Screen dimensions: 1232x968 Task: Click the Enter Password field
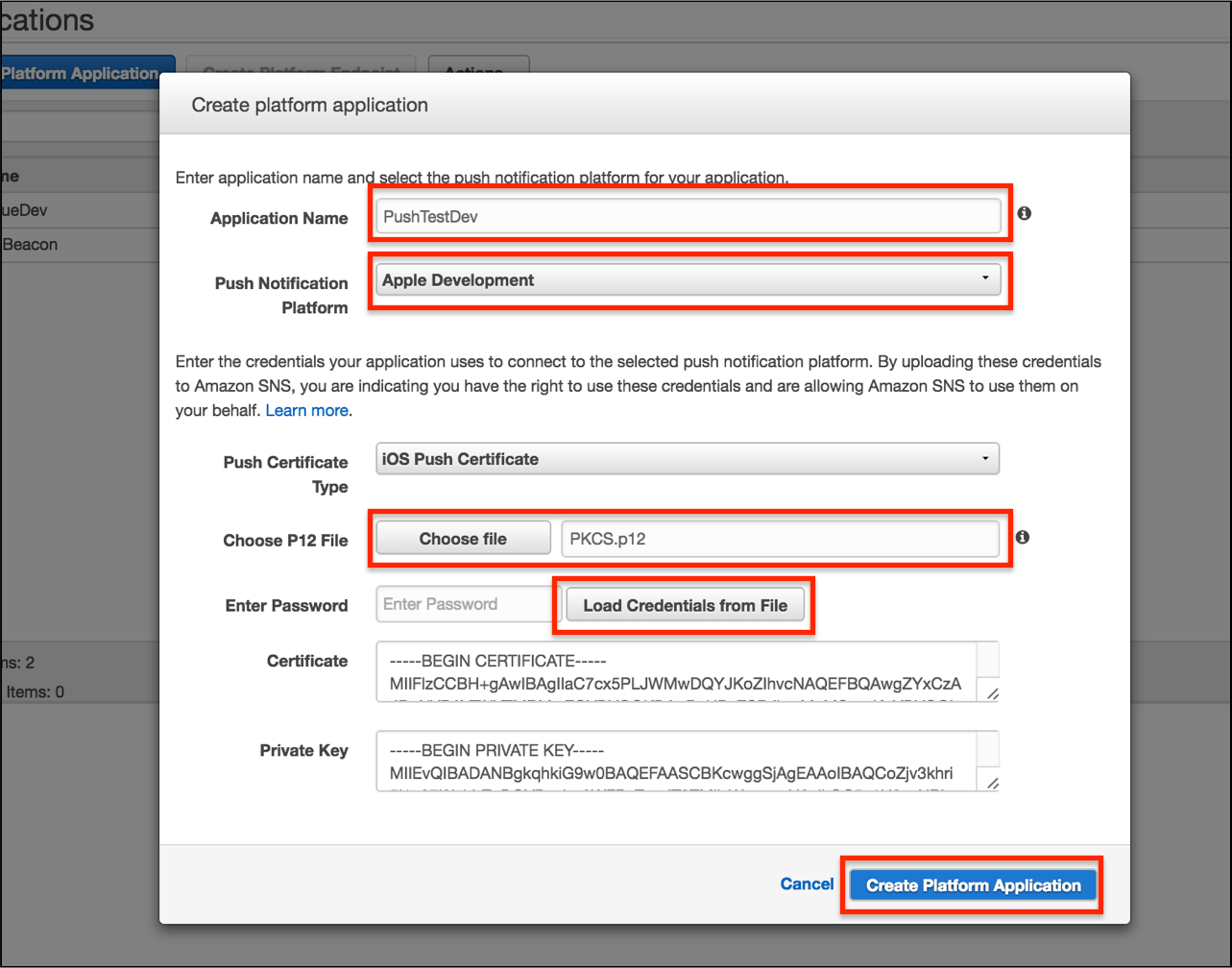click(461, 603)
